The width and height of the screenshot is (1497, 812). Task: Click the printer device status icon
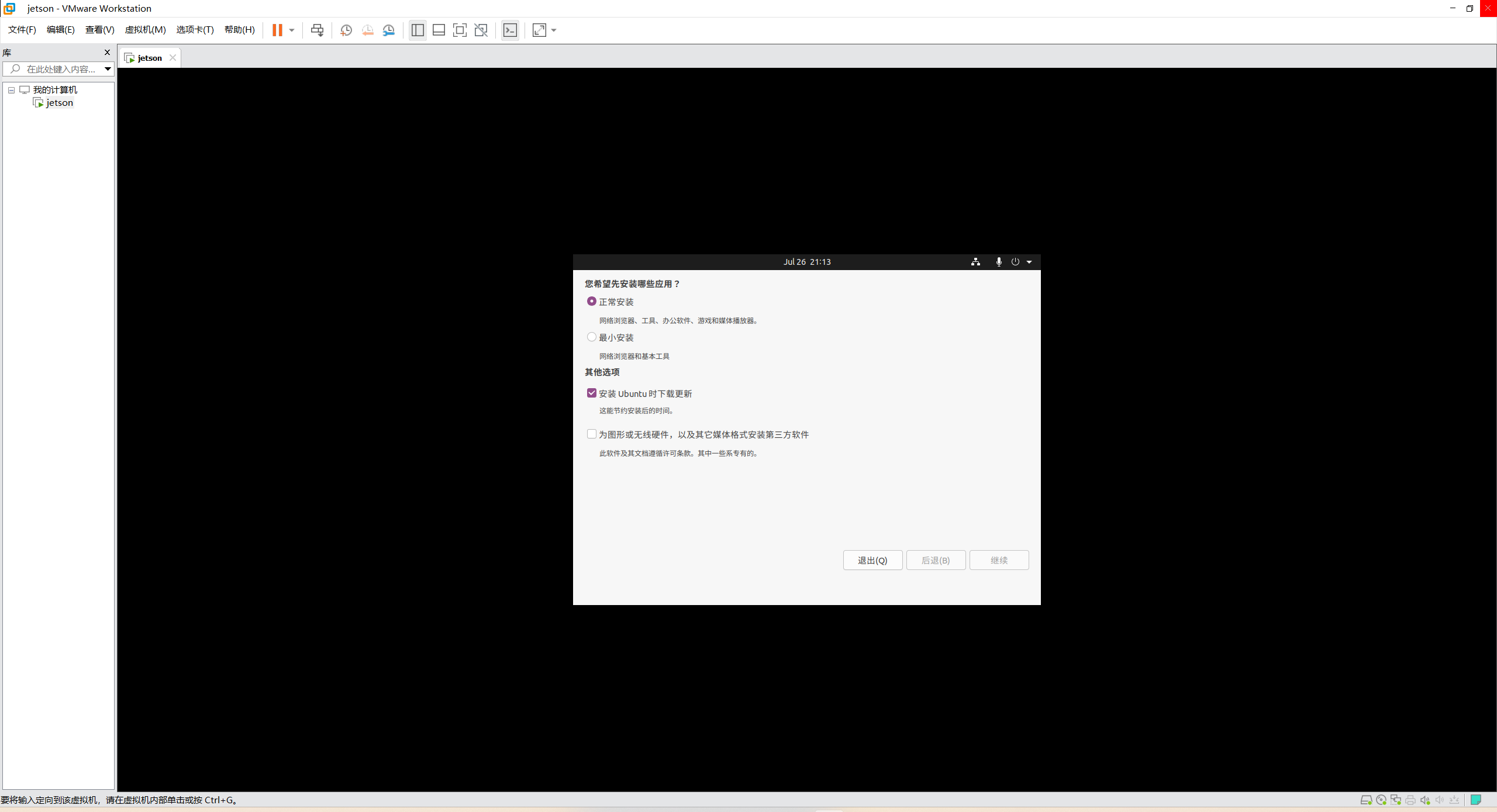1410,800
